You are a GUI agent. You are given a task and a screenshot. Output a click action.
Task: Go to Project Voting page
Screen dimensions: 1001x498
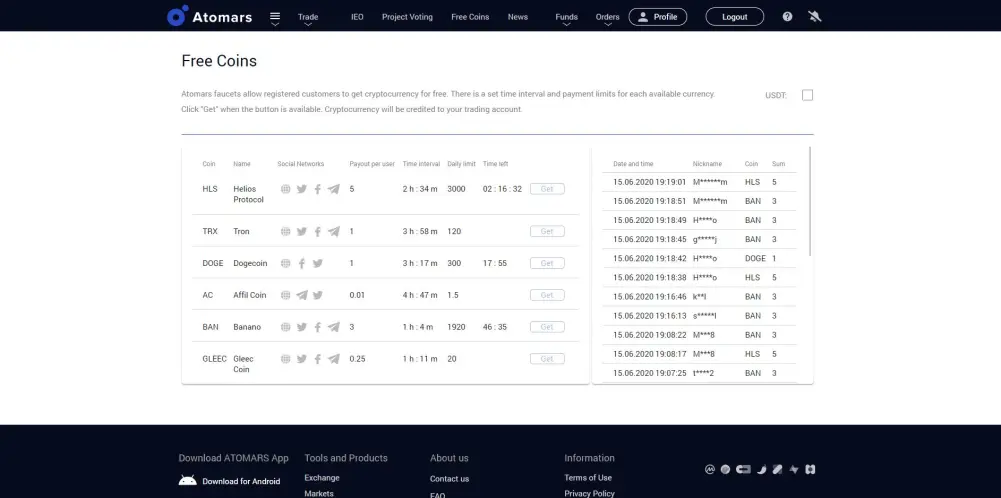coord(407,17)
